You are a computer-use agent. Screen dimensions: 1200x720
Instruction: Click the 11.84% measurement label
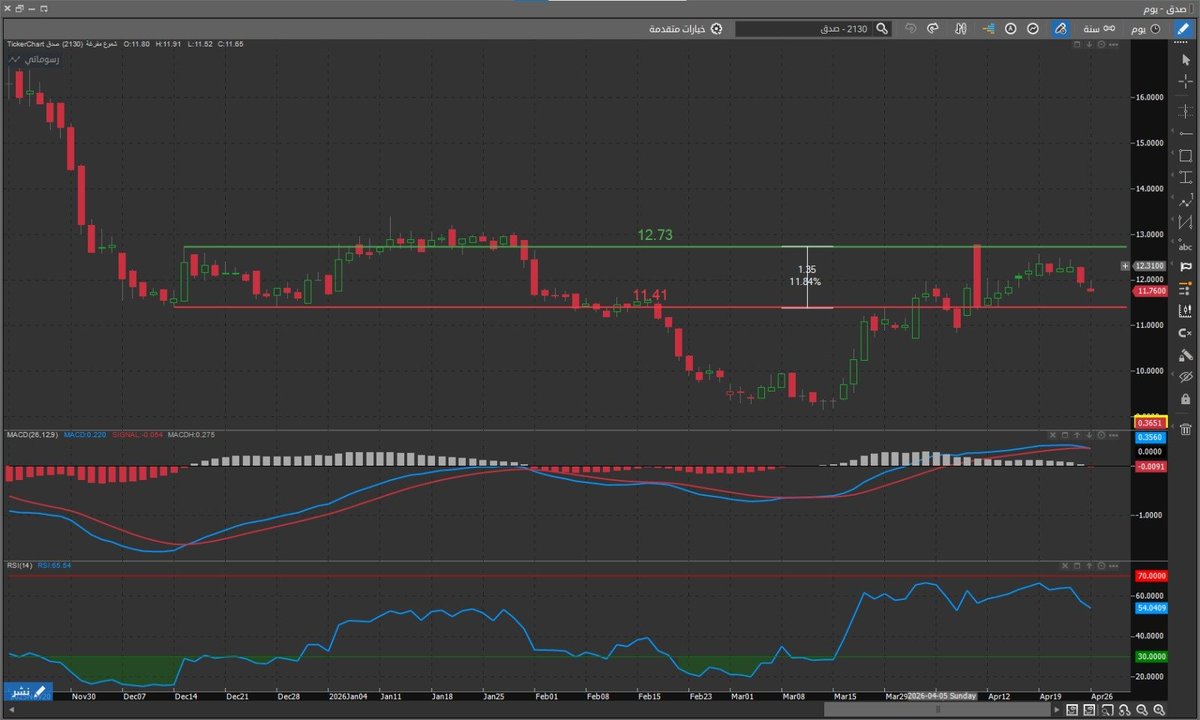click(x=805, y=282)
